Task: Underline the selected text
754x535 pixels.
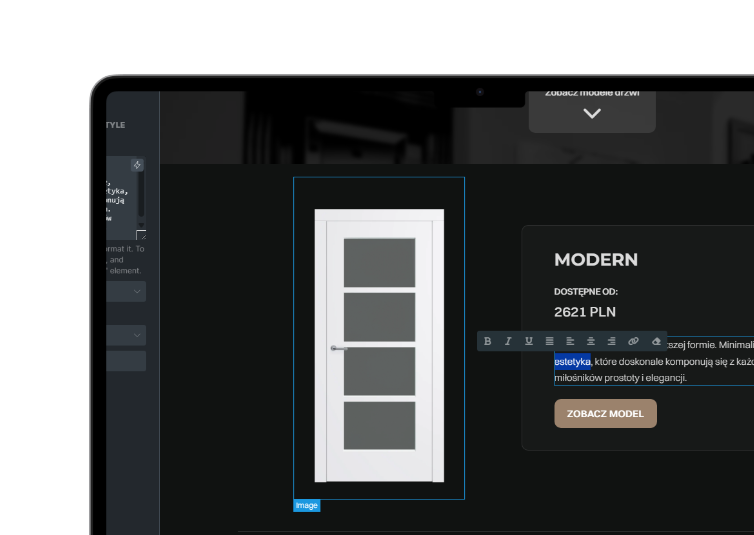Action: 529,341
